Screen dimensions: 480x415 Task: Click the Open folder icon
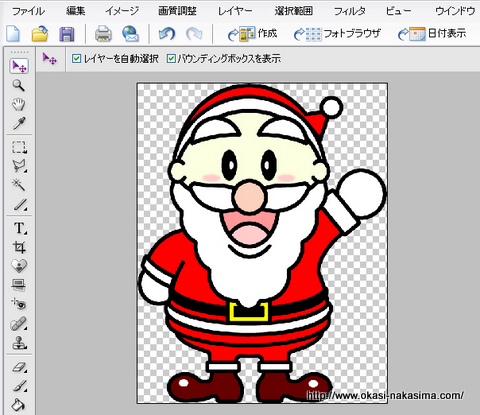40,34
